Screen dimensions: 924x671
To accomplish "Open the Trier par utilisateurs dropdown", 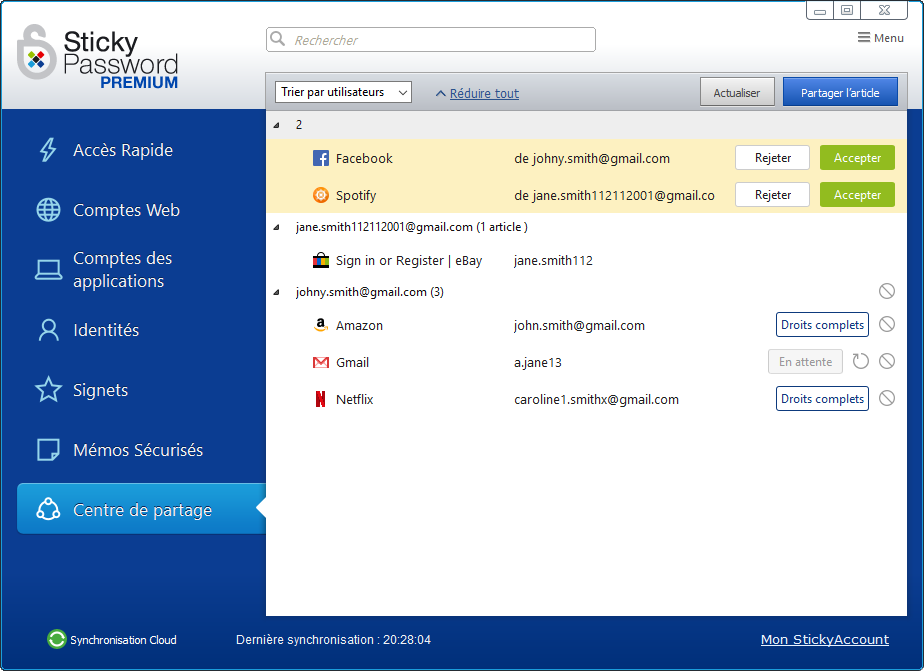I will pyautogui.click(x=343, y=92).
